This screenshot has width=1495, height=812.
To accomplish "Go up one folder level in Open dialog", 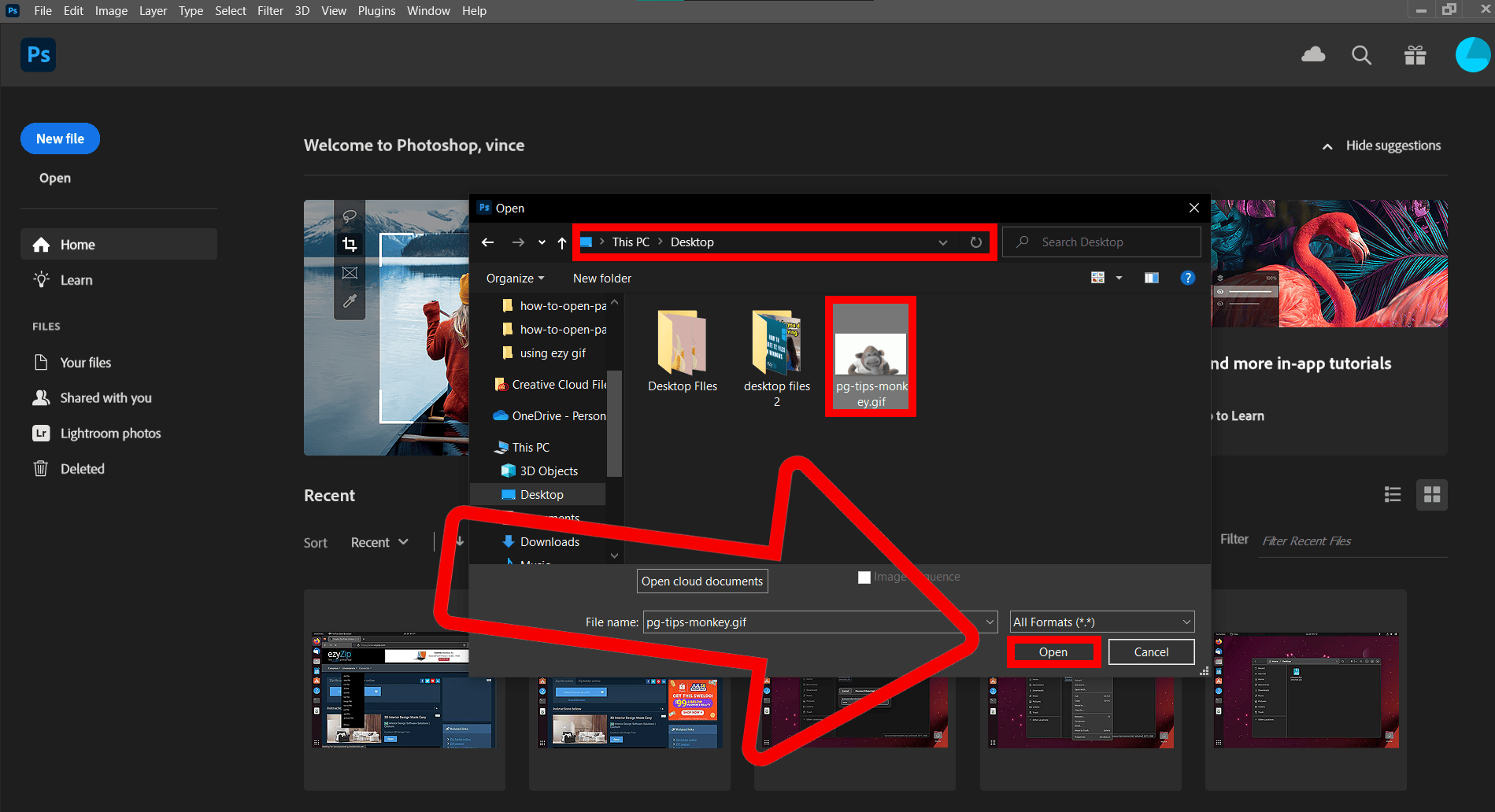I will point(561,242).
